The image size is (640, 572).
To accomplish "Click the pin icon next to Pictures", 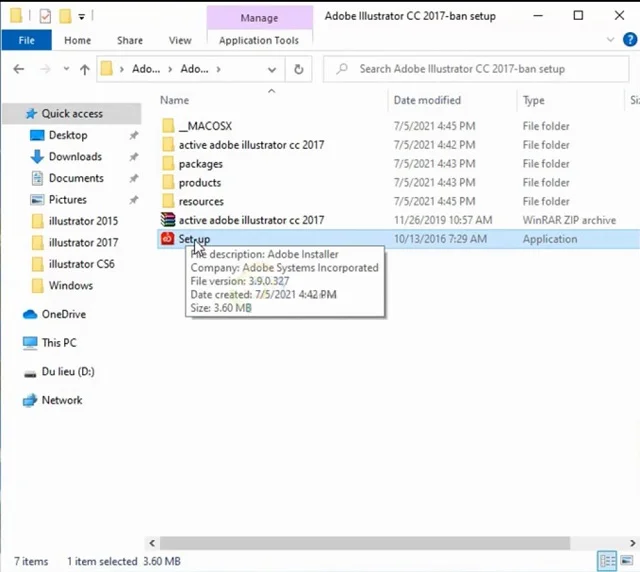I will coord(133,200).
